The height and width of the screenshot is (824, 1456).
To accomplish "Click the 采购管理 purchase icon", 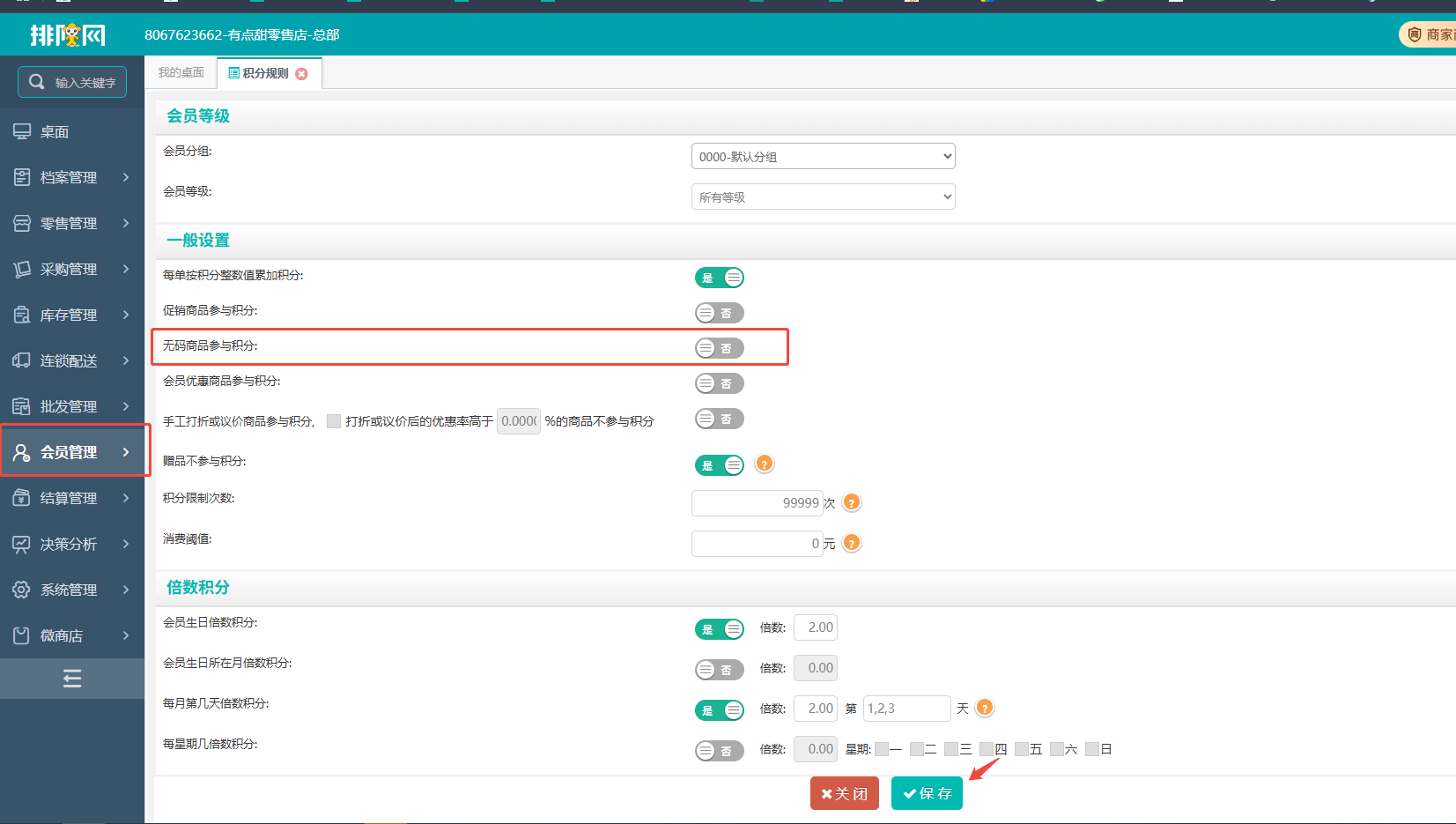I will coord(22,269).
